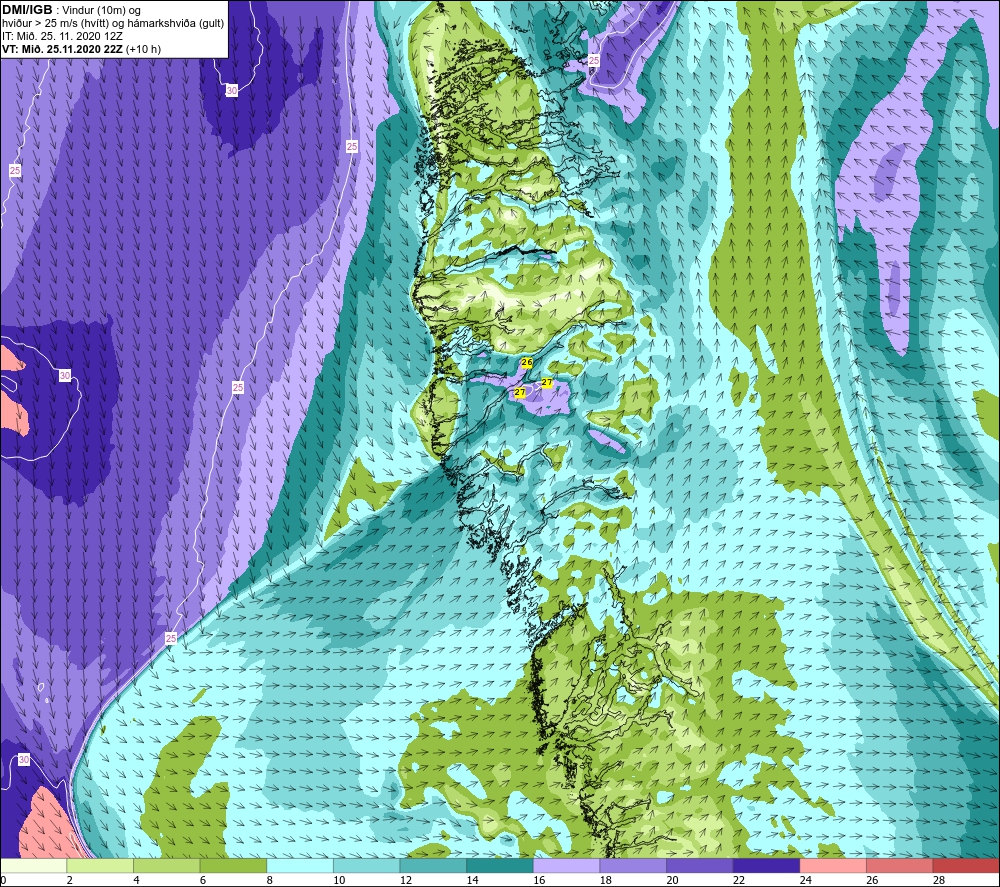This screenshot has height=887, width=1000.
Task: Click the 20–22 m/s violet legend swatch
Action: tap(700, 865)
